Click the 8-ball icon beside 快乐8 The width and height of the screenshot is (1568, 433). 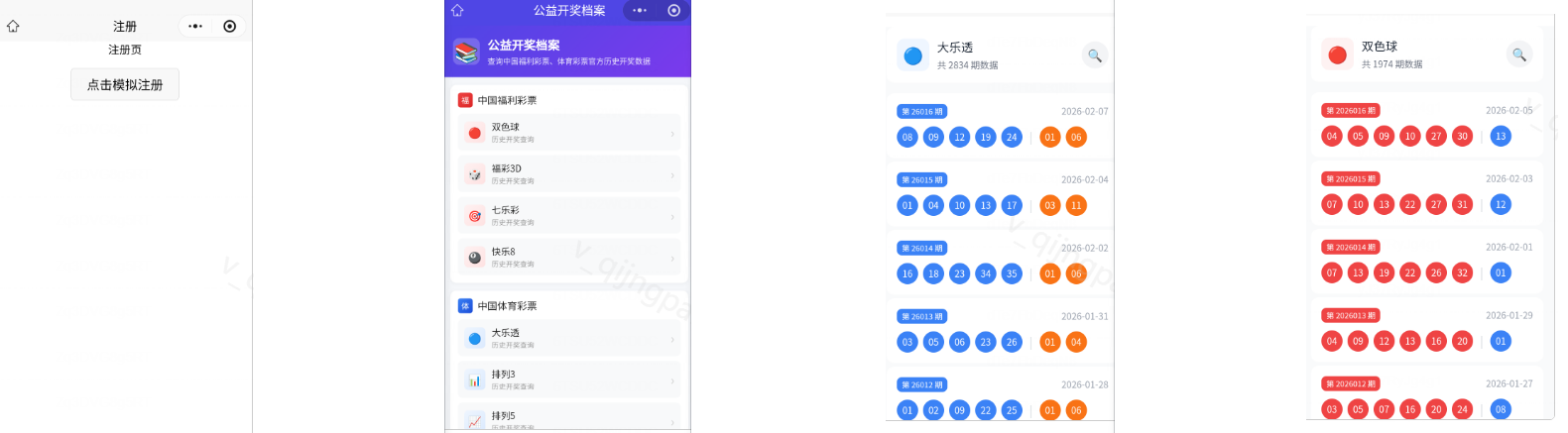pyautogui.click(x=475, y=258)
